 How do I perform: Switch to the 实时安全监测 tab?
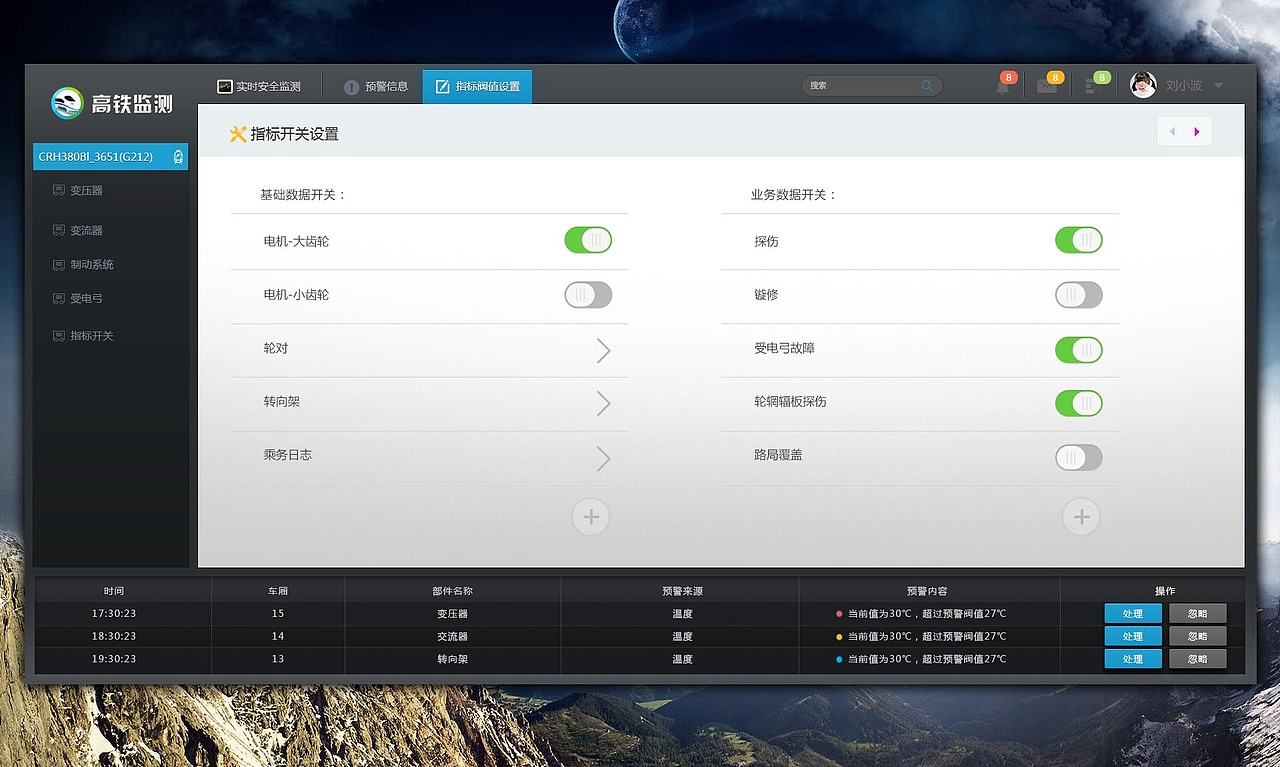(x=260, y=87)
